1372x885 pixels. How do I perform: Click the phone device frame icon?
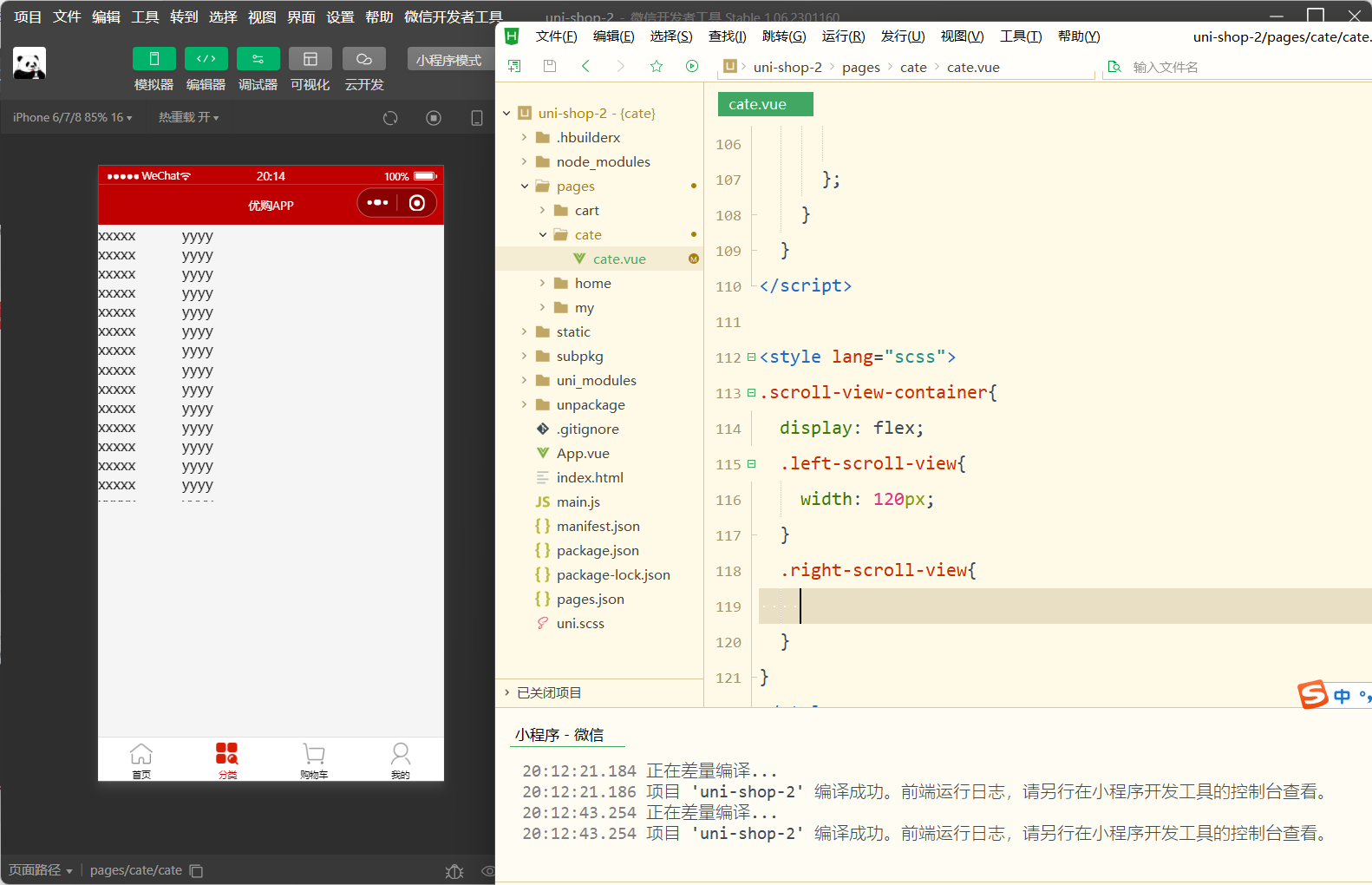click(477, 118)
